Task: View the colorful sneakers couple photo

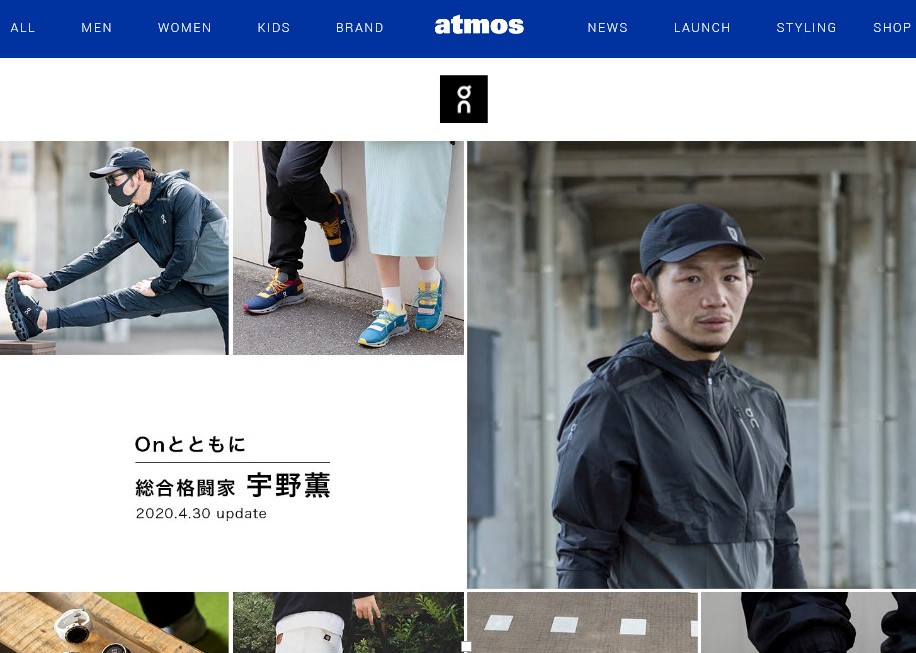Action: 348,248
